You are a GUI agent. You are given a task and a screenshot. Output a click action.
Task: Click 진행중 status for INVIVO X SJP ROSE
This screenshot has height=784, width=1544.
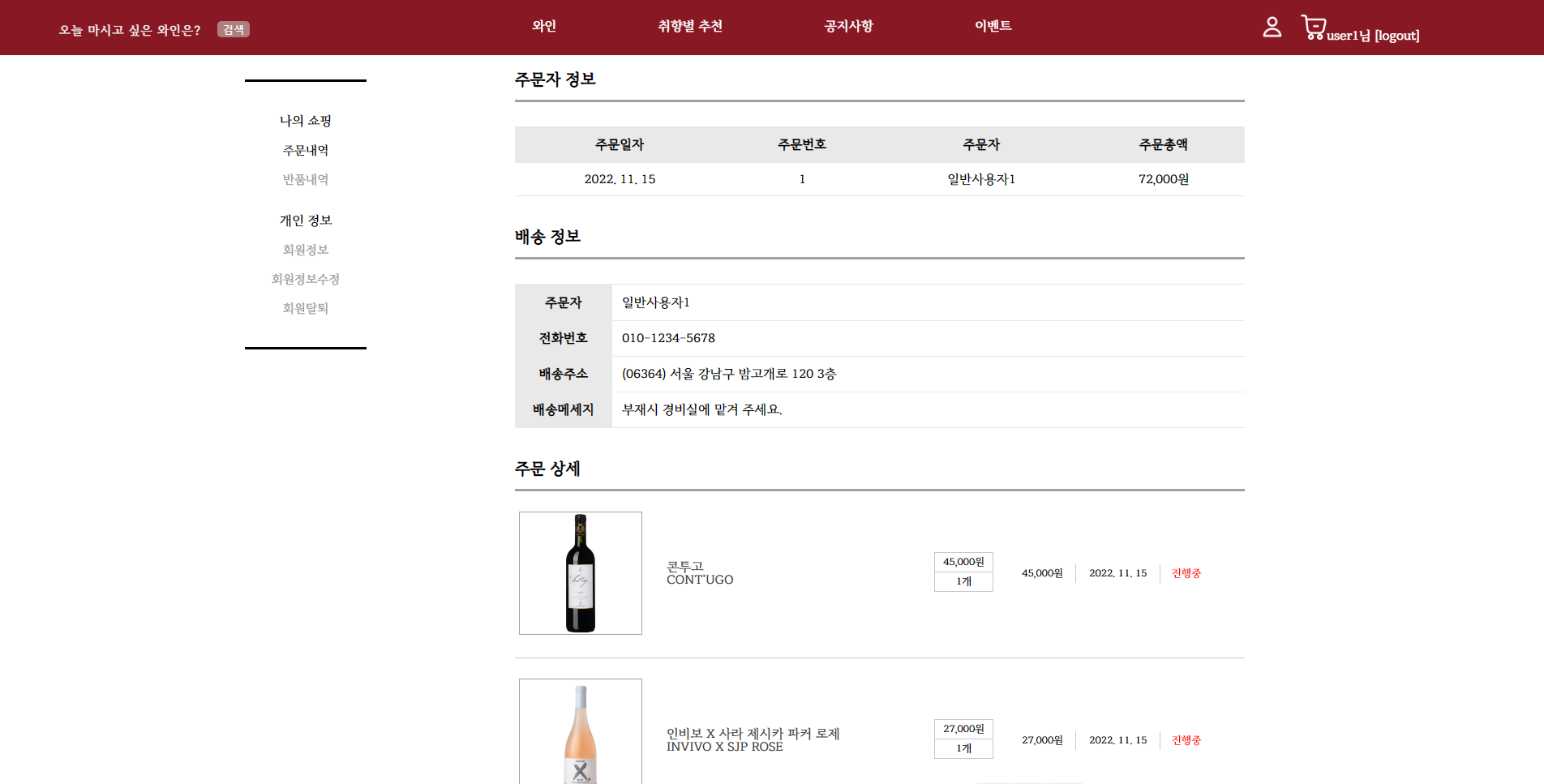coord(1187,739)
